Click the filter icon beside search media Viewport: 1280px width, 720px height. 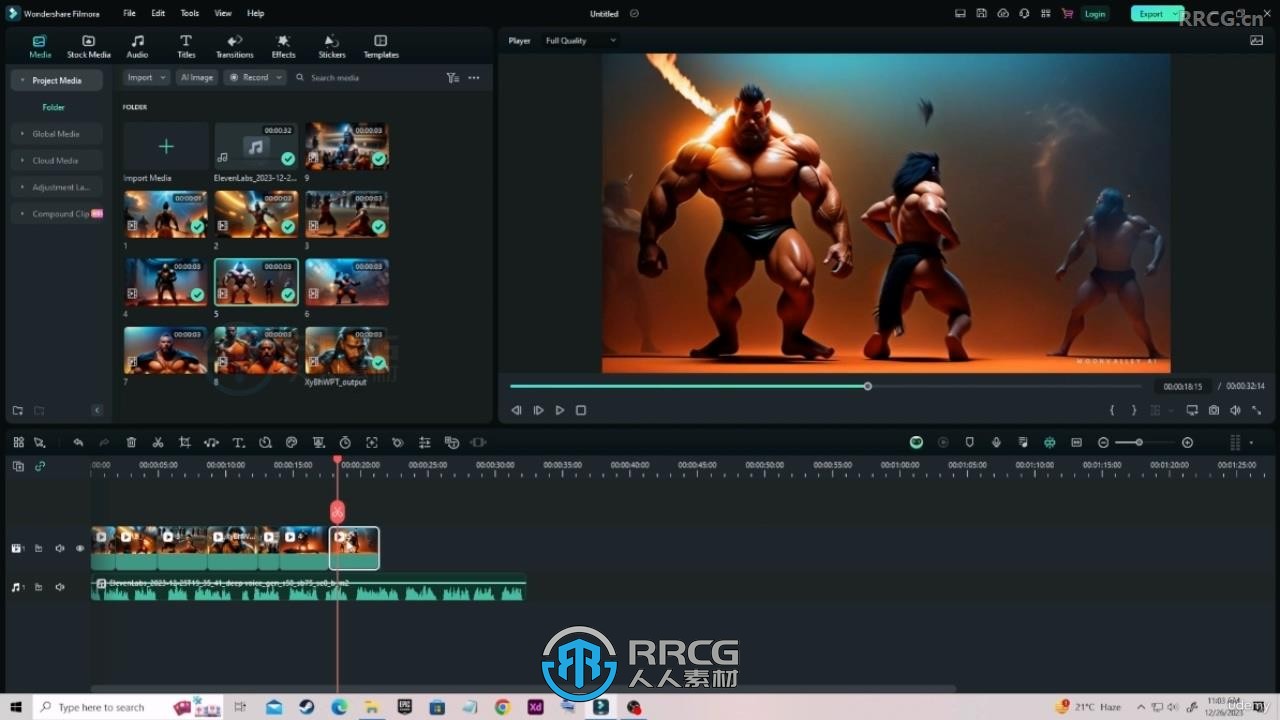point(452,77)
